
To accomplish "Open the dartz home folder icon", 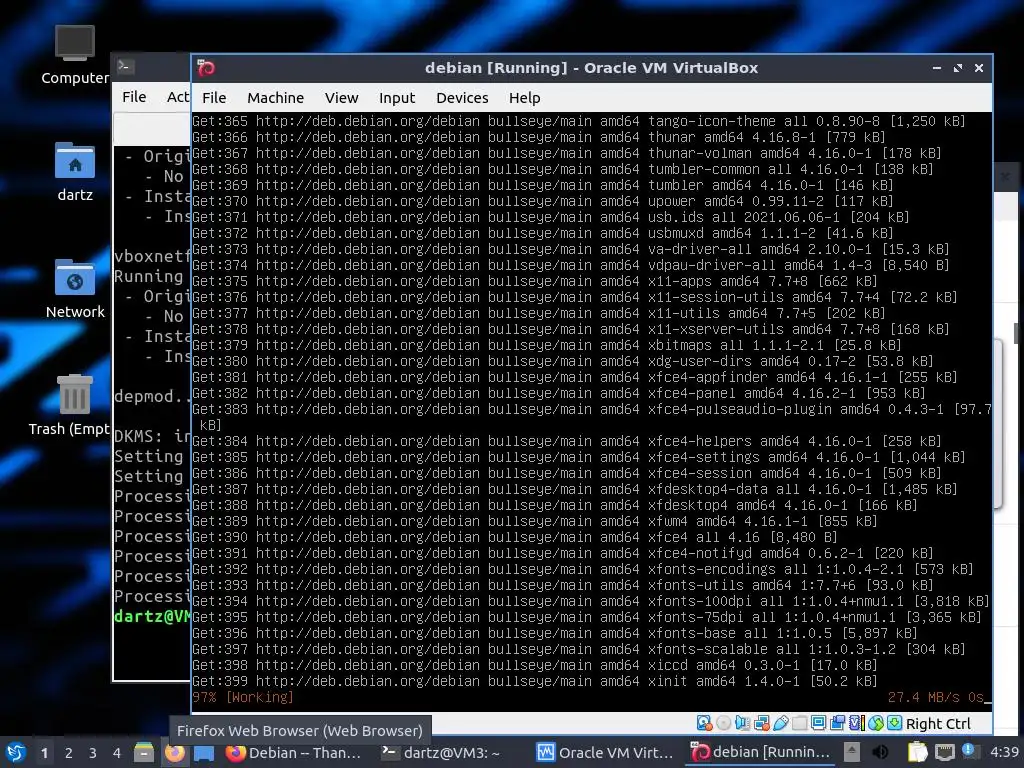I will 74,172.
